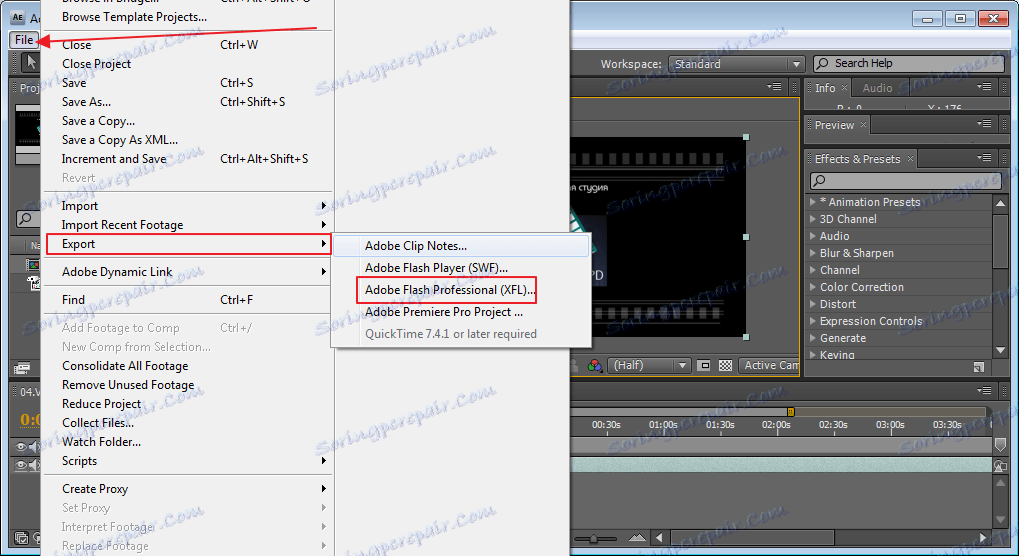1019x556 pixels.
Task: Click the timeline zoom-in mountains icon
Action: [638, 538]
